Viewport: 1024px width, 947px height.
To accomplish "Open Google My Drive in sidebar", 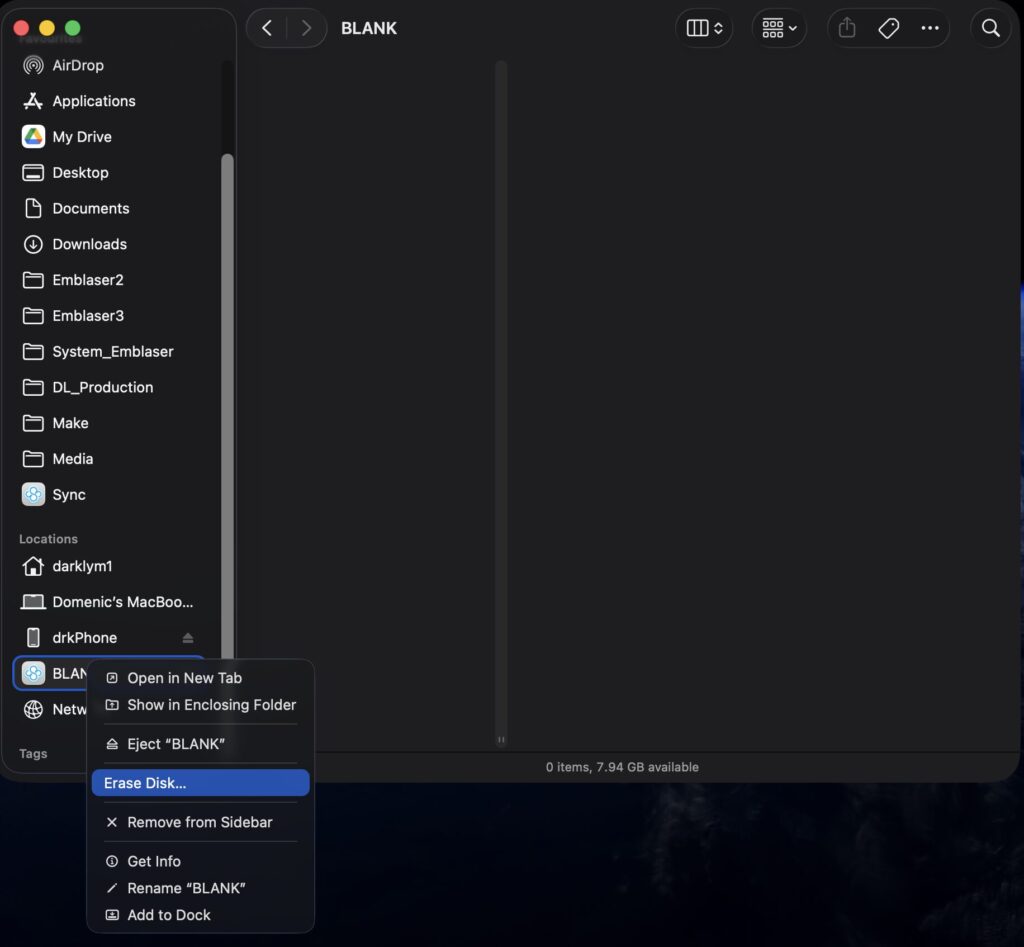I will click(81, 137).
